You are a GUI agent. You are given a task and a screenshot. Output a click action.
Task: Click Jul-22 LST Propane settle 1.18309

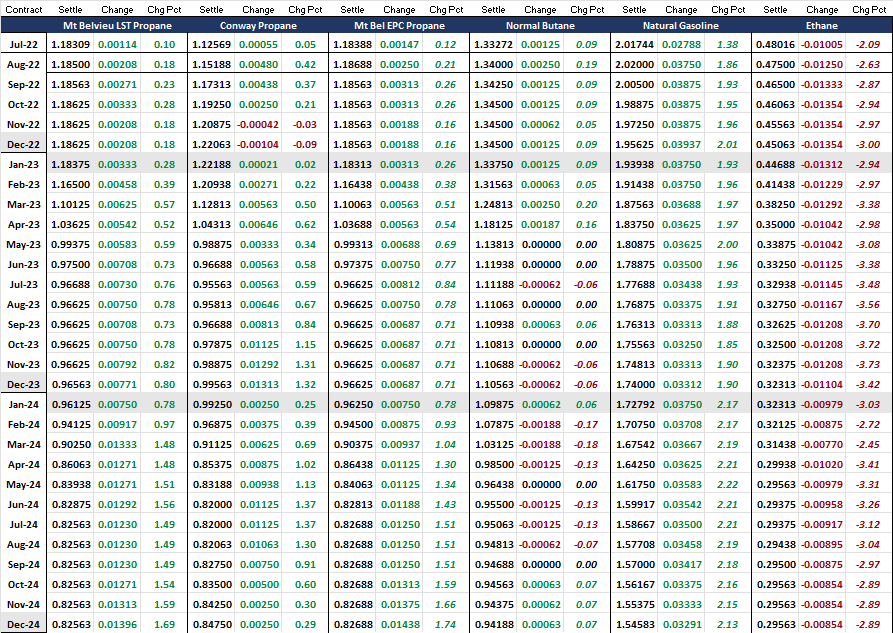click(71, 44)
